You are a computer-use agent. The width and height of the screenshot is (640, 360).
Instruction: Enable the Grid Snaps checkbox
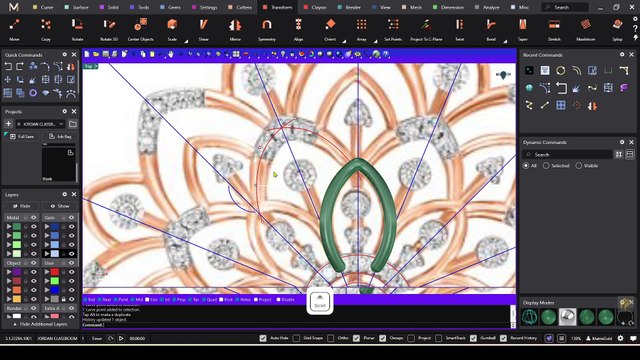point(296,338)
